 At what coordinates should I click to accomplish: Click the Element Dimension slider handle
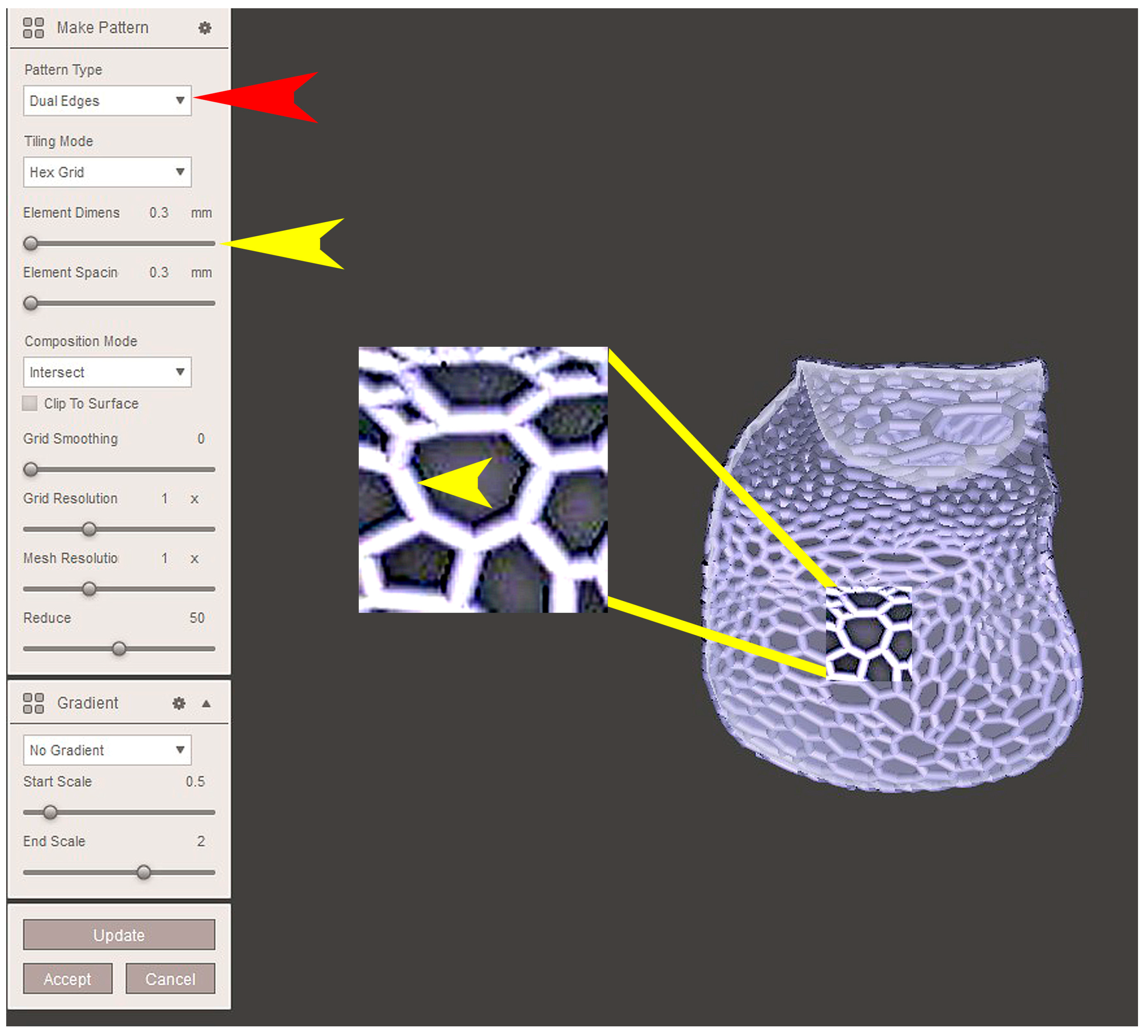click(31, 244)
